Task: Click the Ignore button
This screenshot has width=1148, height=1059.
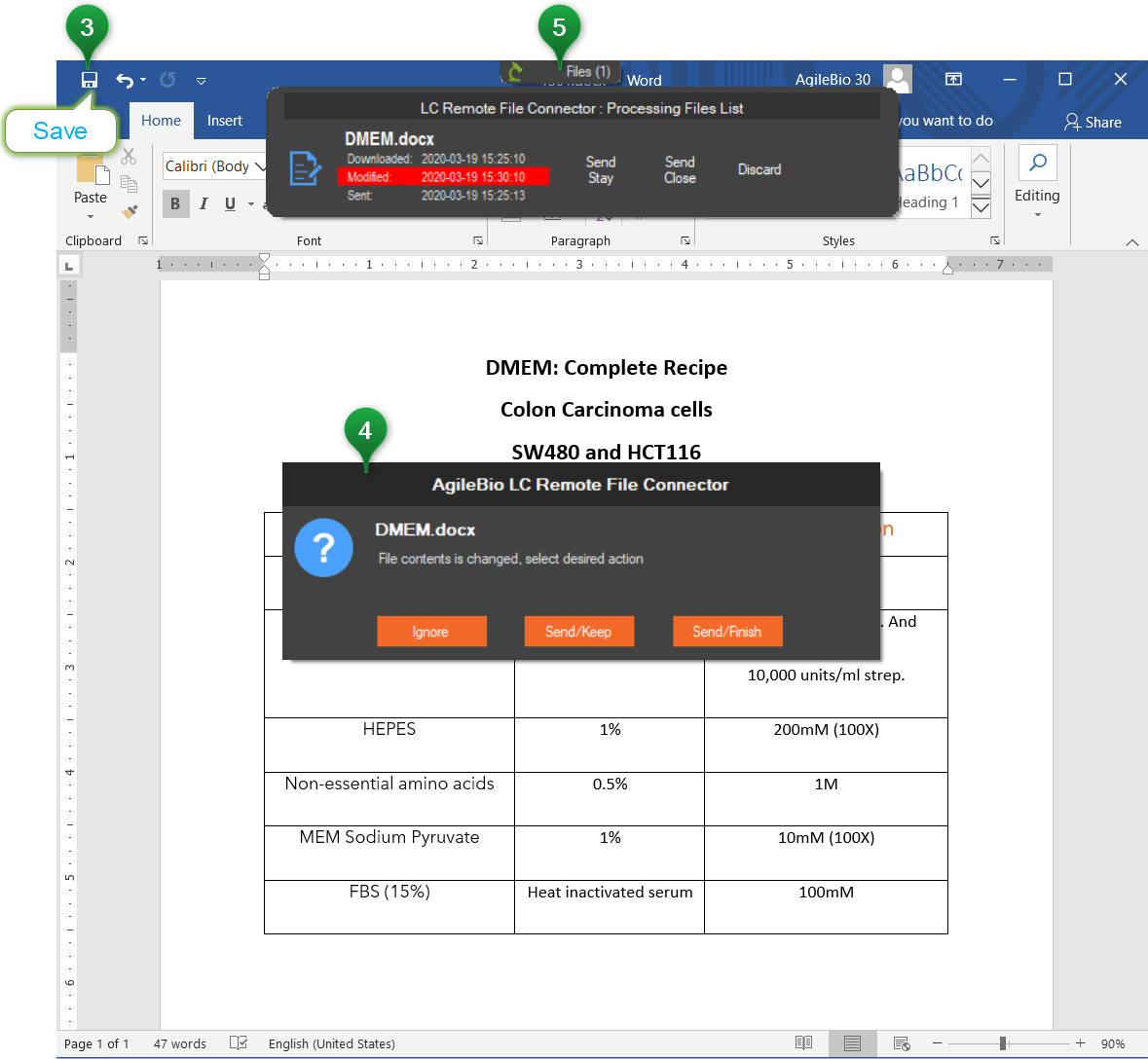Action: pyautogui.click(x=431, y=632)
